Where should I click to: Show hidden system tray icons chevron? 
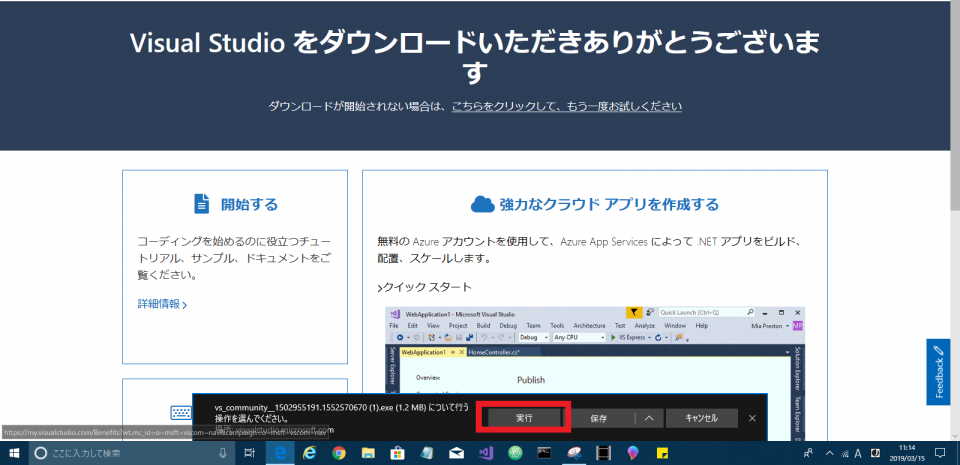pos(830,453)
